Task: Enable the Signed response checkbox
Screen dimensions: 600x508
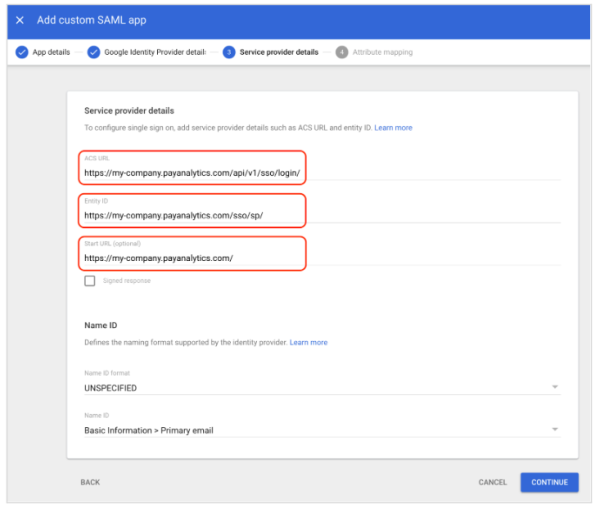Action: [90, 281]
